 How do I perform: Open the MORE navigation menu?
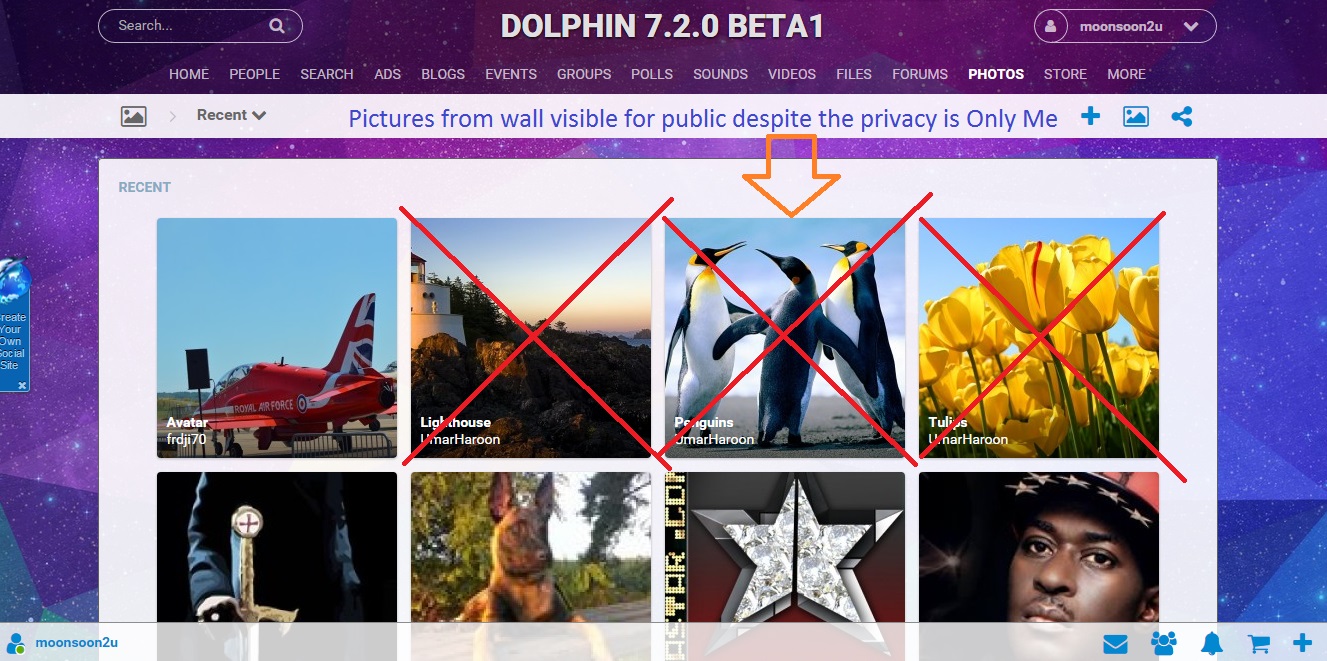pos(1126,74)
